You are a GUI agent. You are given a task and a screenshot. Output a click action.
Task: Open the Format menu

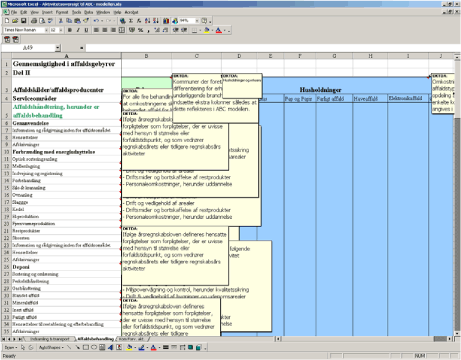[62, 12]
